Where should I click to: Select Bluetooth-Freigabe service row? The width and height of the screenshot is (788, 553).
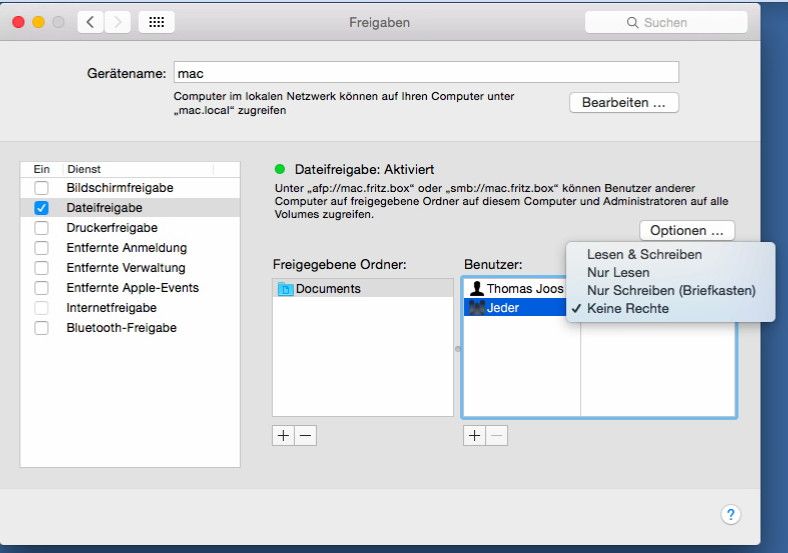point(130,328)
